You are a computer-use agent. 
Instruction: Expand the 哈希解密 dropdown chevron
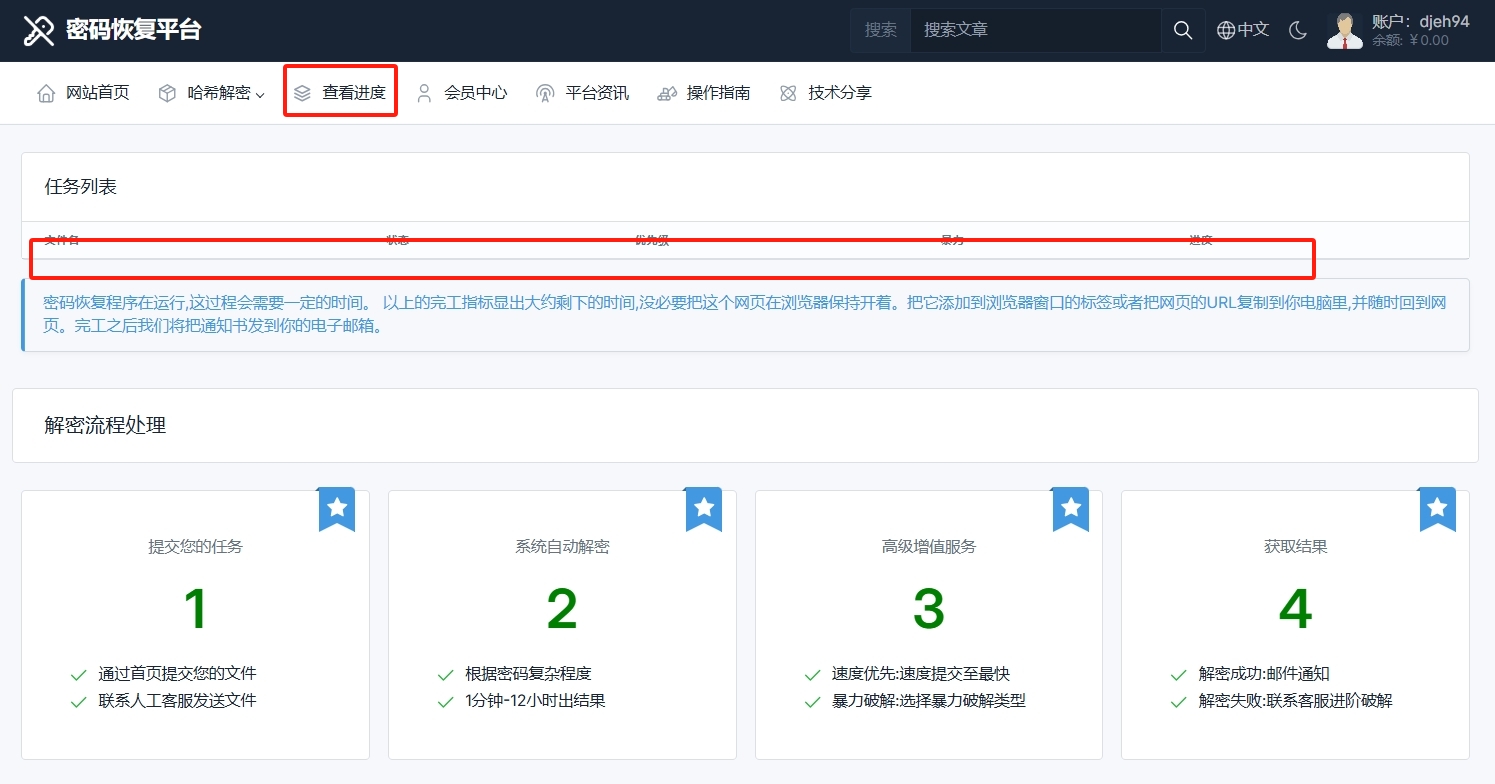coord(260,95)
